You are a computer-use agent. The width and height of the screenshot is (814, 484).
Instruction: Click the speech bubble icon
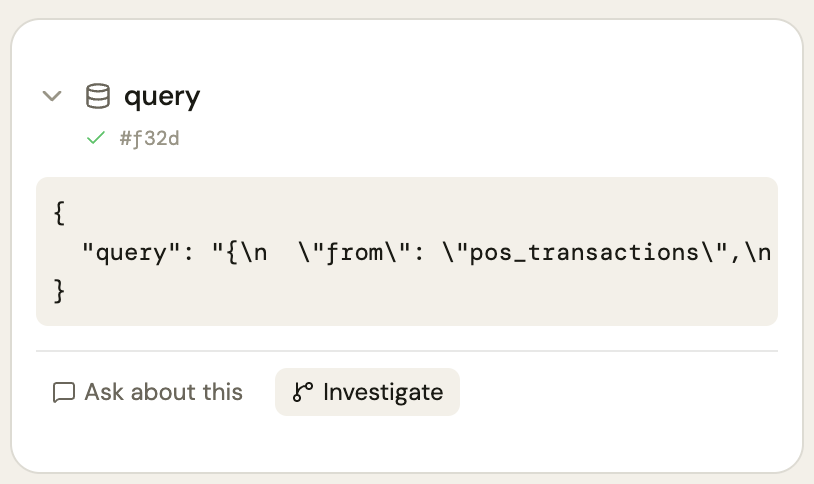pos(64,392)
